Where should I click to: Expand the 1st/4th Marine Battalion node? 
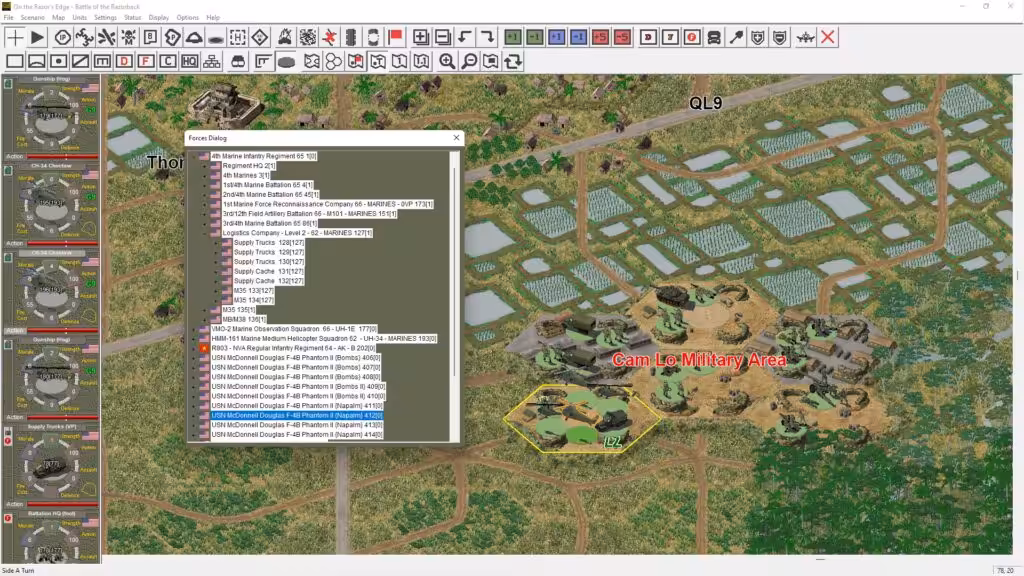[x=204, y=185]
